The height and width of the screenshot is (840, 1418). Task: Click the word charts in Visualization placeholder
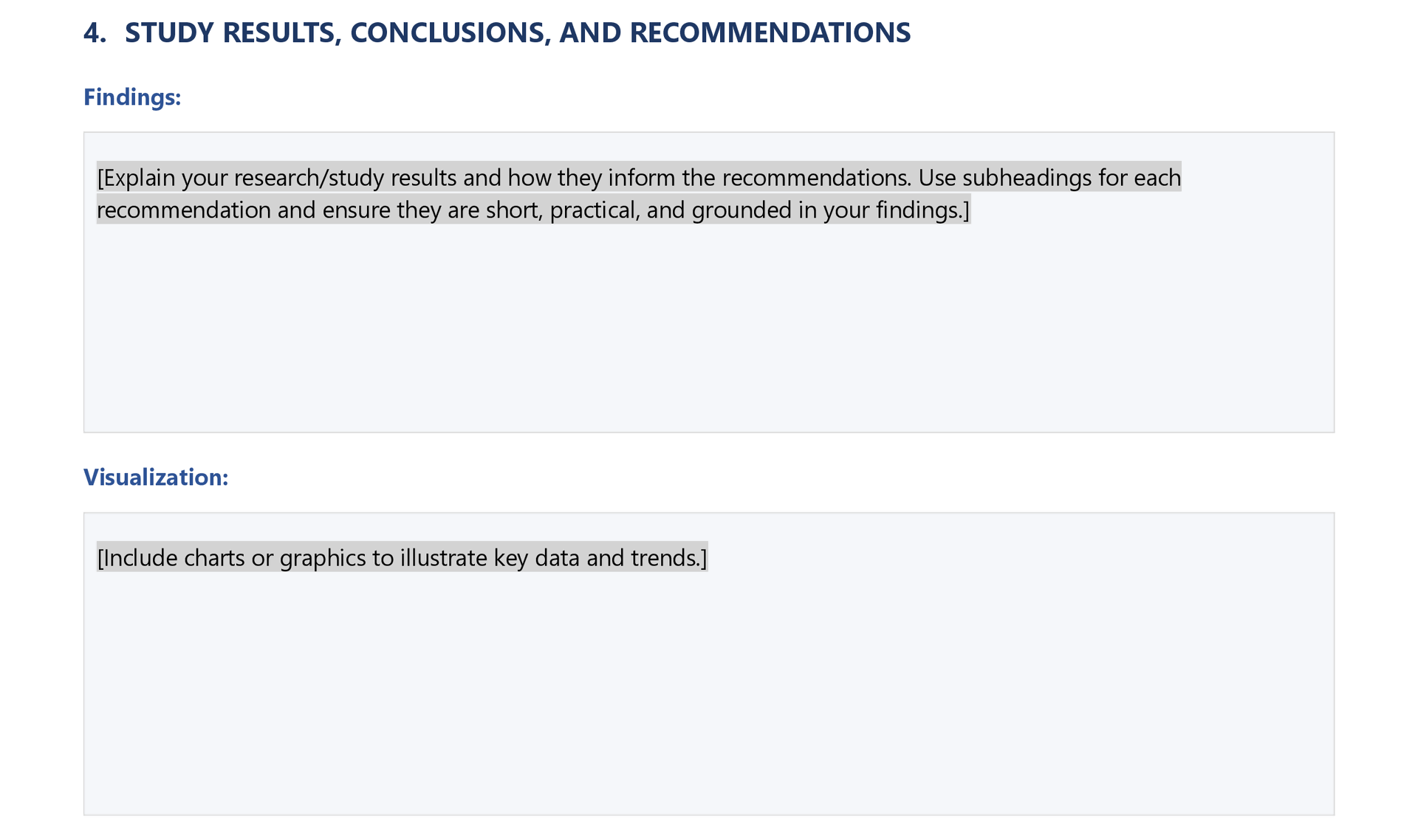[x=214, y=557]
